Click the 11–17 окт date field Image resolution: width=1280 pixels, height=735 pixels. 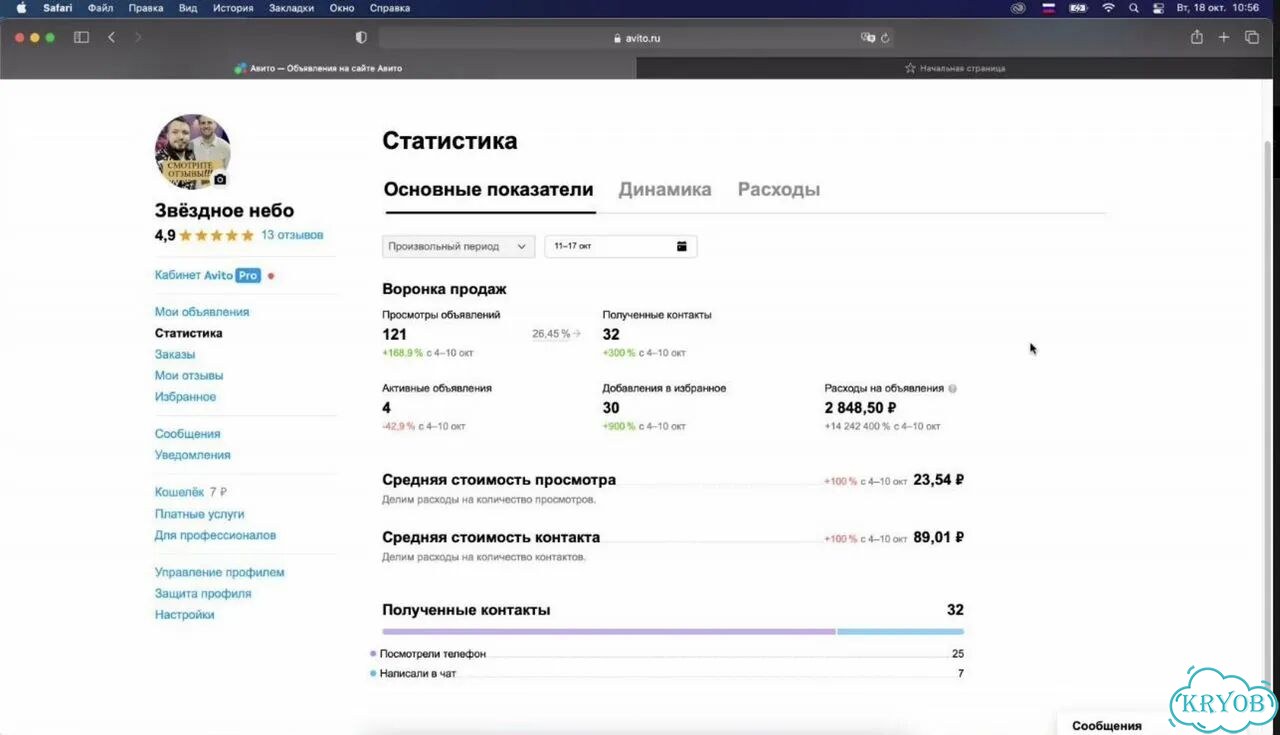click(x=620, y=246)
